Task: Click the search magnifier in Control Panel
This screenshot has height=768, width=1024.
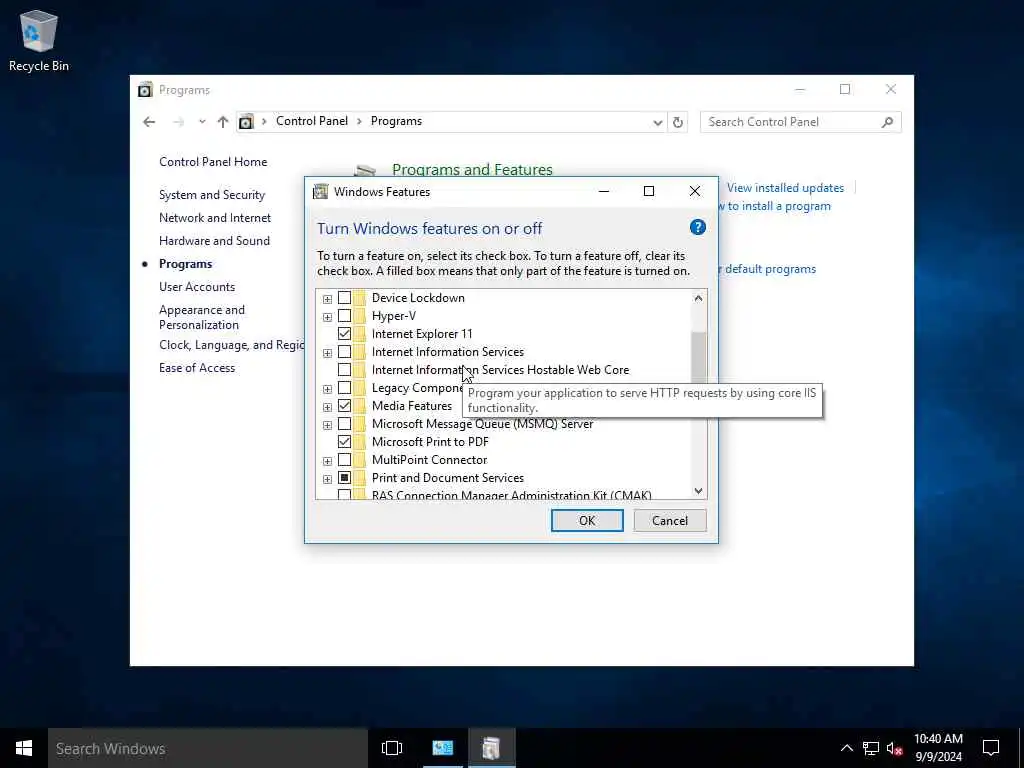Action: 887,122
